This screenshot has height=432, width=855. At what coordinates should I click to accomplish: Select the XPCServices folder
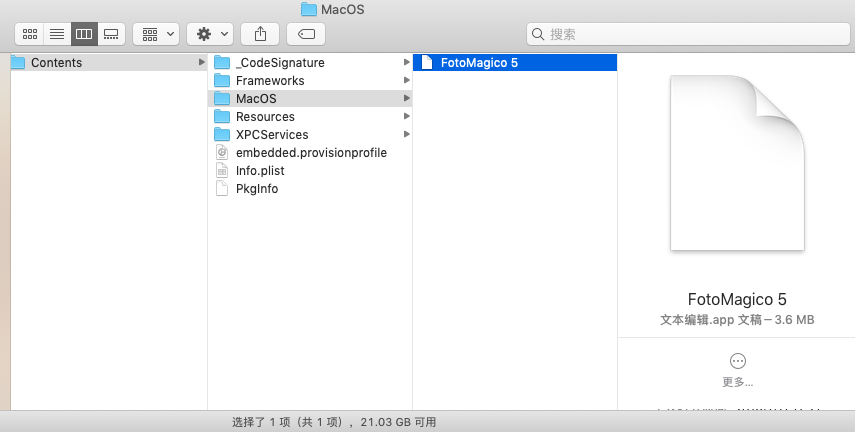click(x=310, y=134)
